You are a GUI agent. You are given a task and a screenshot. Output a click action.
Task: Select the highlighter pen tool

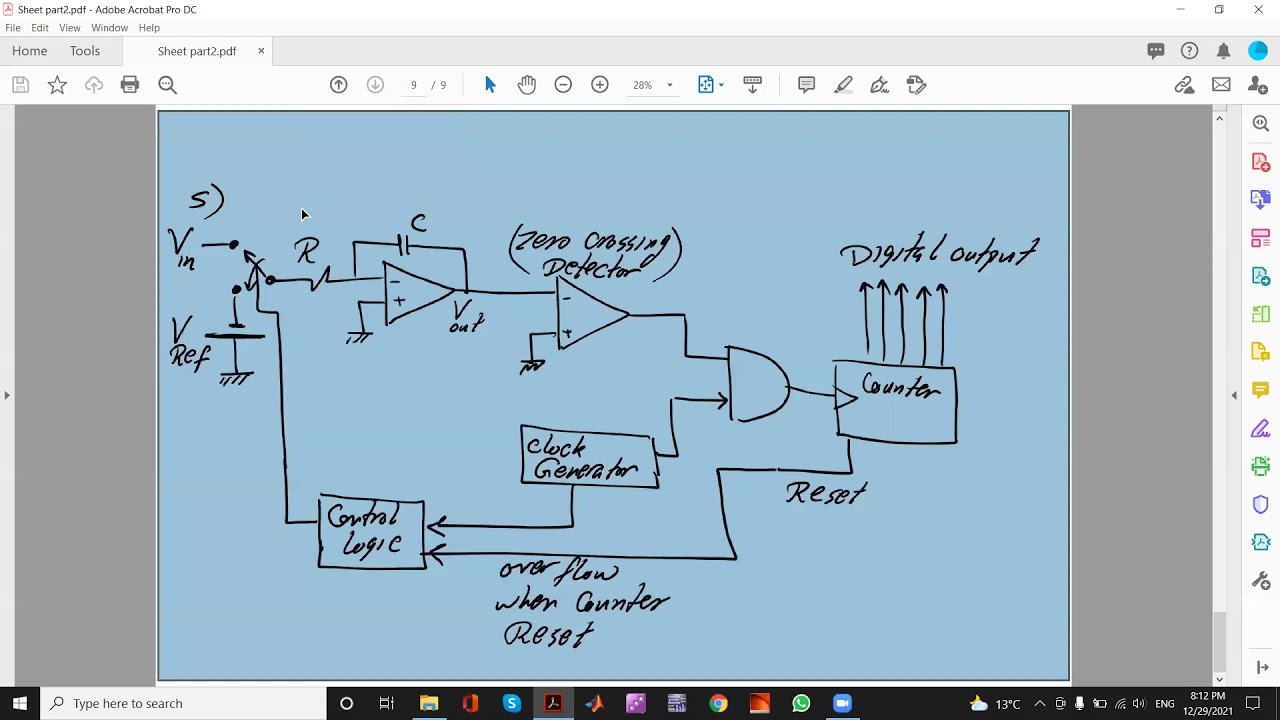coord(843,85)
